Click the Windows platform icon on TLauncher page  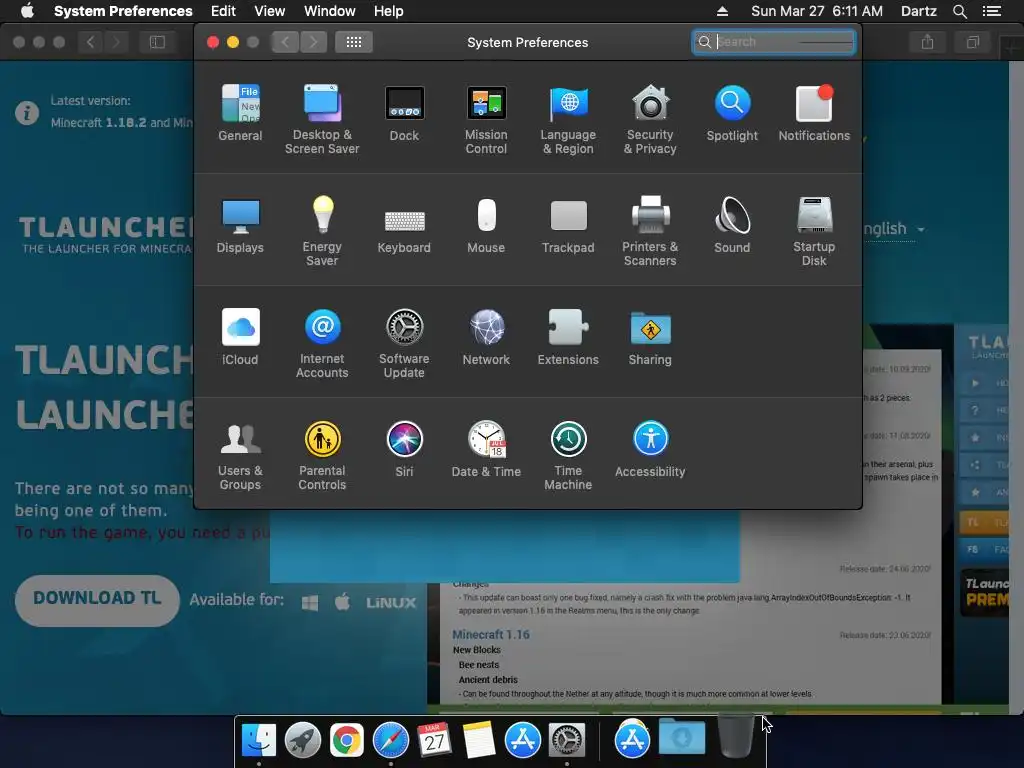[310, 602]
